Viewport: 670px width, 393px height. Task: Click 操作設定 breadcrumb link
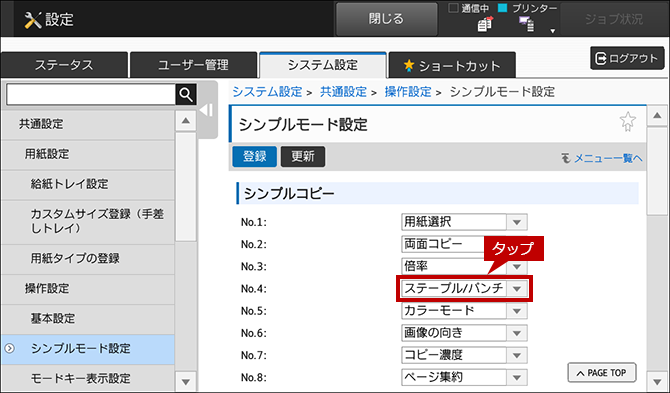pyautogui.click(x=408, y=92)
